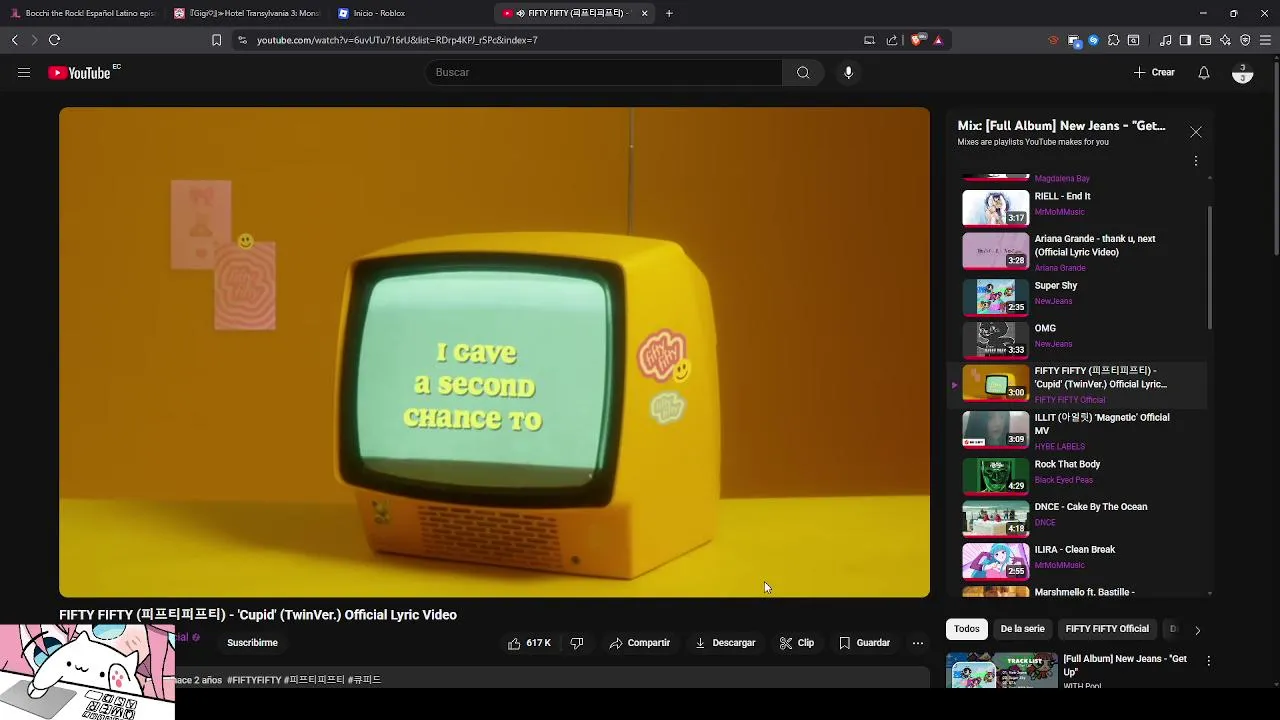Show more chips with the right arrow
The image size is (1280, 720).
(1197, 630)
